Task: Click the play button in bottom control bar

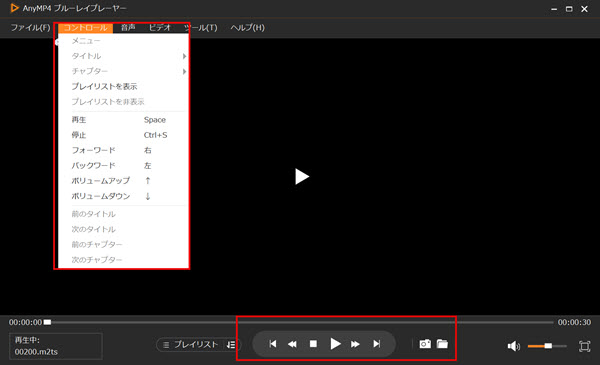Action: [x=335, y=344]
